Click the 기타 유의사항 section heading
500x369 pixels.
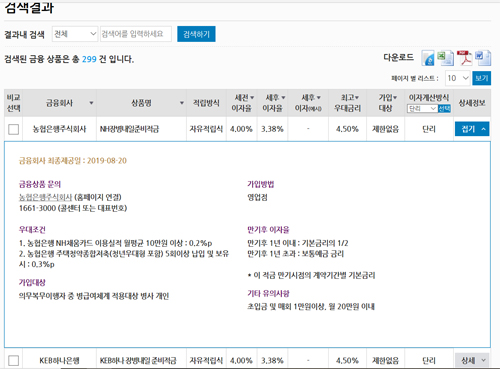click(x=268, y=293)
